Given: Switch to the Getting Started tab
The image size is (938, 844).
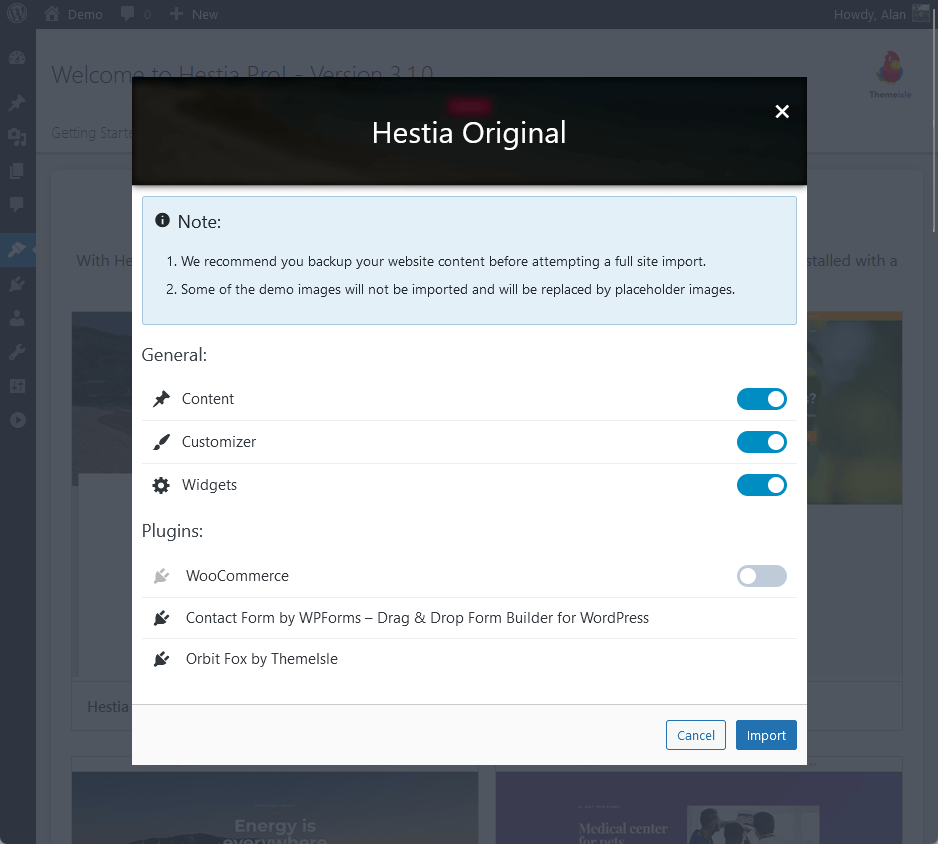Looking at the screenshot, I should tap(91, 133).
